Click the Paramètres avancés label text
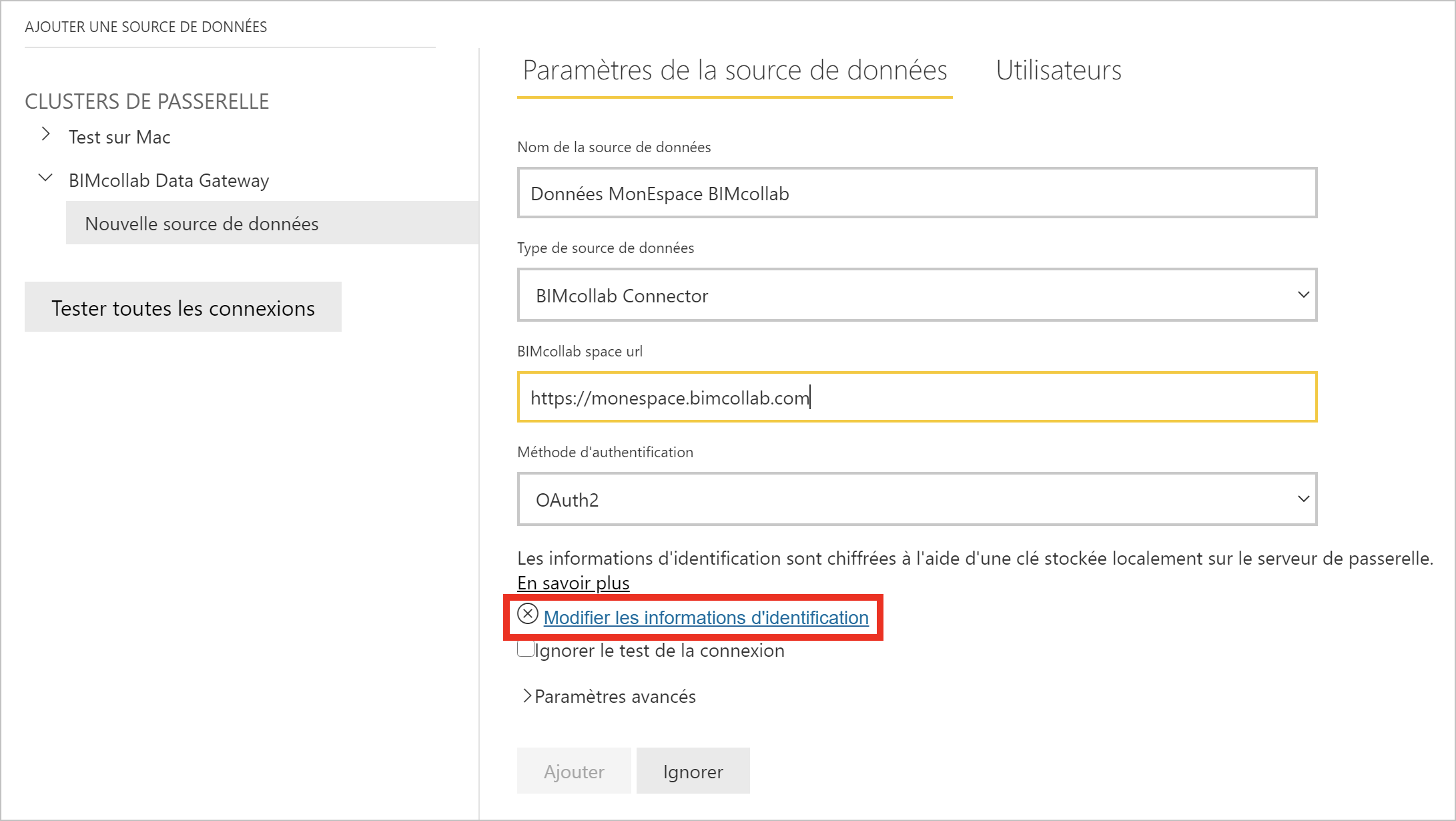The height and width of the screenshot is (821, 1456). pos(615,696)
